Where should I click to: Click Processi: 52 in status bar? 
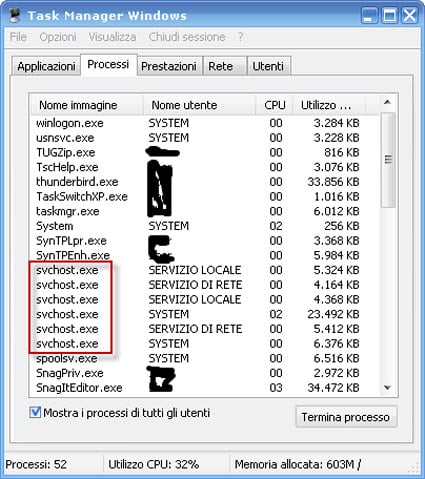pyautogui.click(x=36, y=464)
